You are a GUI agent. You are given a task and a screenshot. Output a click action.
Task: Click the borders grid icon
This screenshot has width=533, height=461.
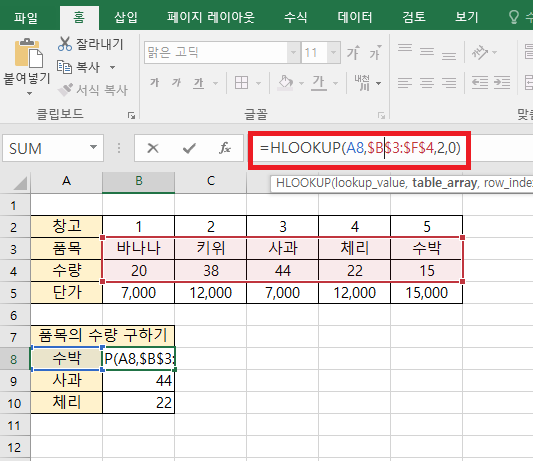241,83
